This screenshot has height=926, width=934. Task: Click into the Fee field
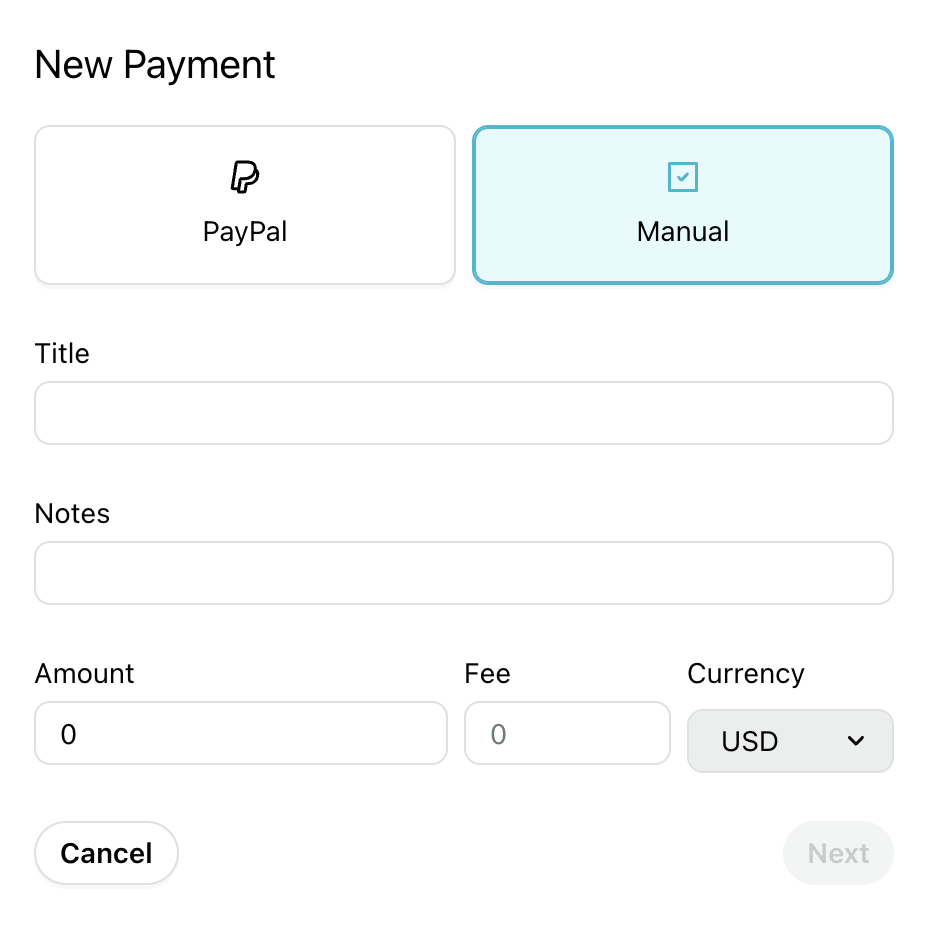[x=567, y=733]
